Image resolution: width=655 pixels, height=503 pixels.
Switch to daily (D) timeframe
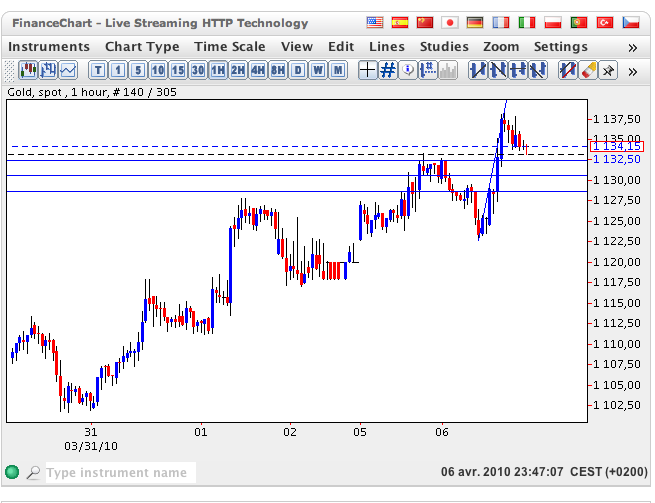point(298,69)
